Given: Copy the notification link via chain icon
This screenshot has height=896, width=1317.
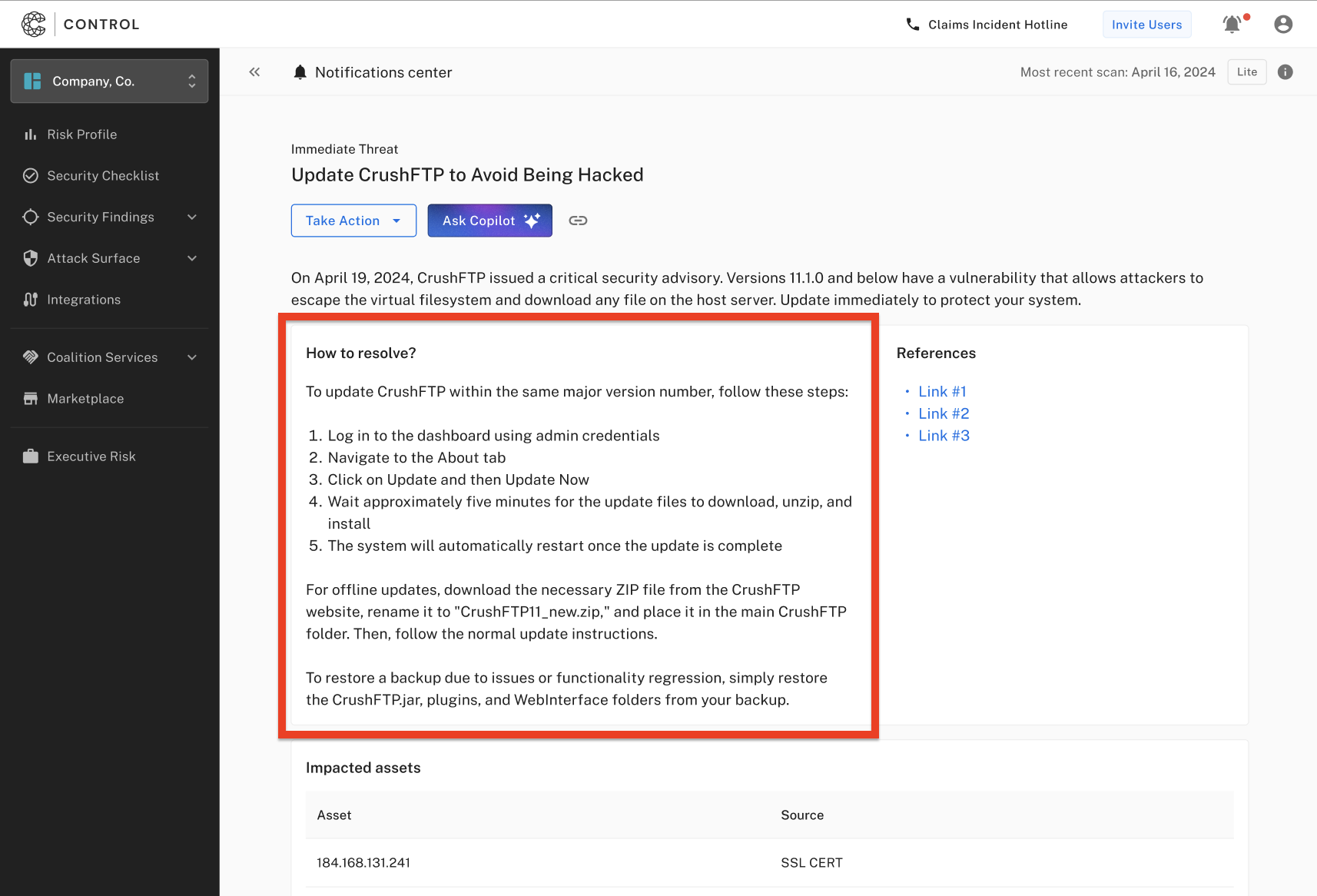Looking at the screenshot, I should click(578, 221).
